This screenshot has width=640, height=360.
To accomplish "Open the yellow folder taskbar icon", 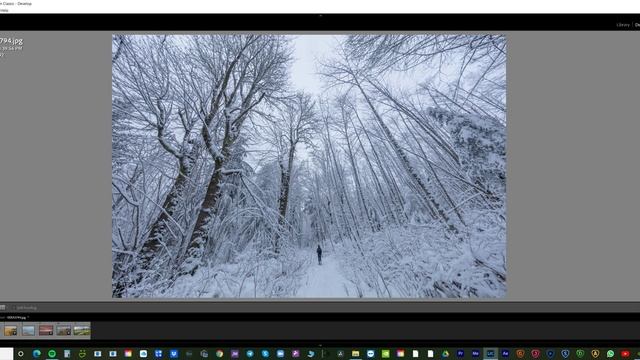I will pyautogui.click(x=356, y=354).
